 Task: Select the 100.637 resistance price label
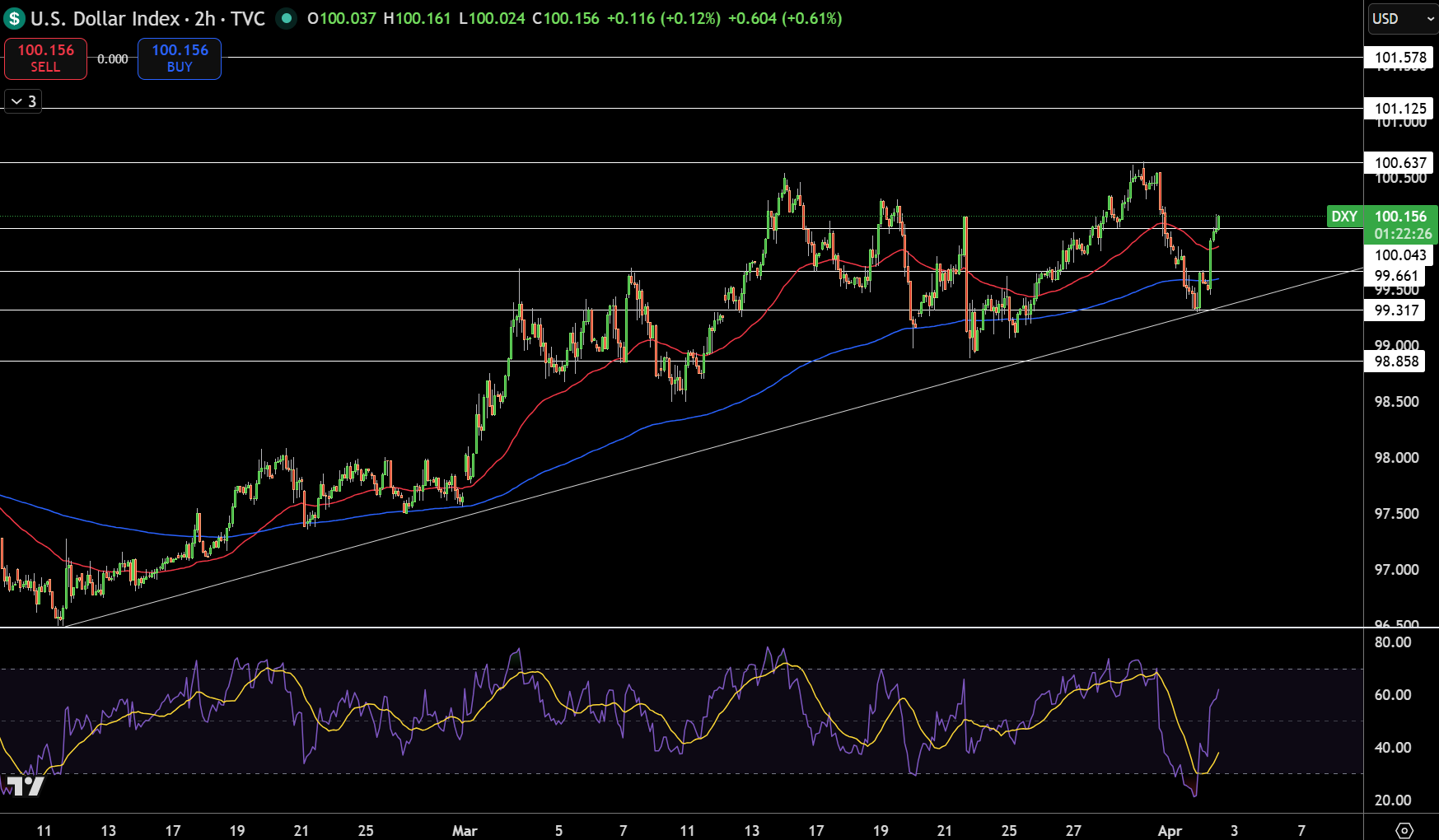pyautogui.click(x=1399, y=163)
